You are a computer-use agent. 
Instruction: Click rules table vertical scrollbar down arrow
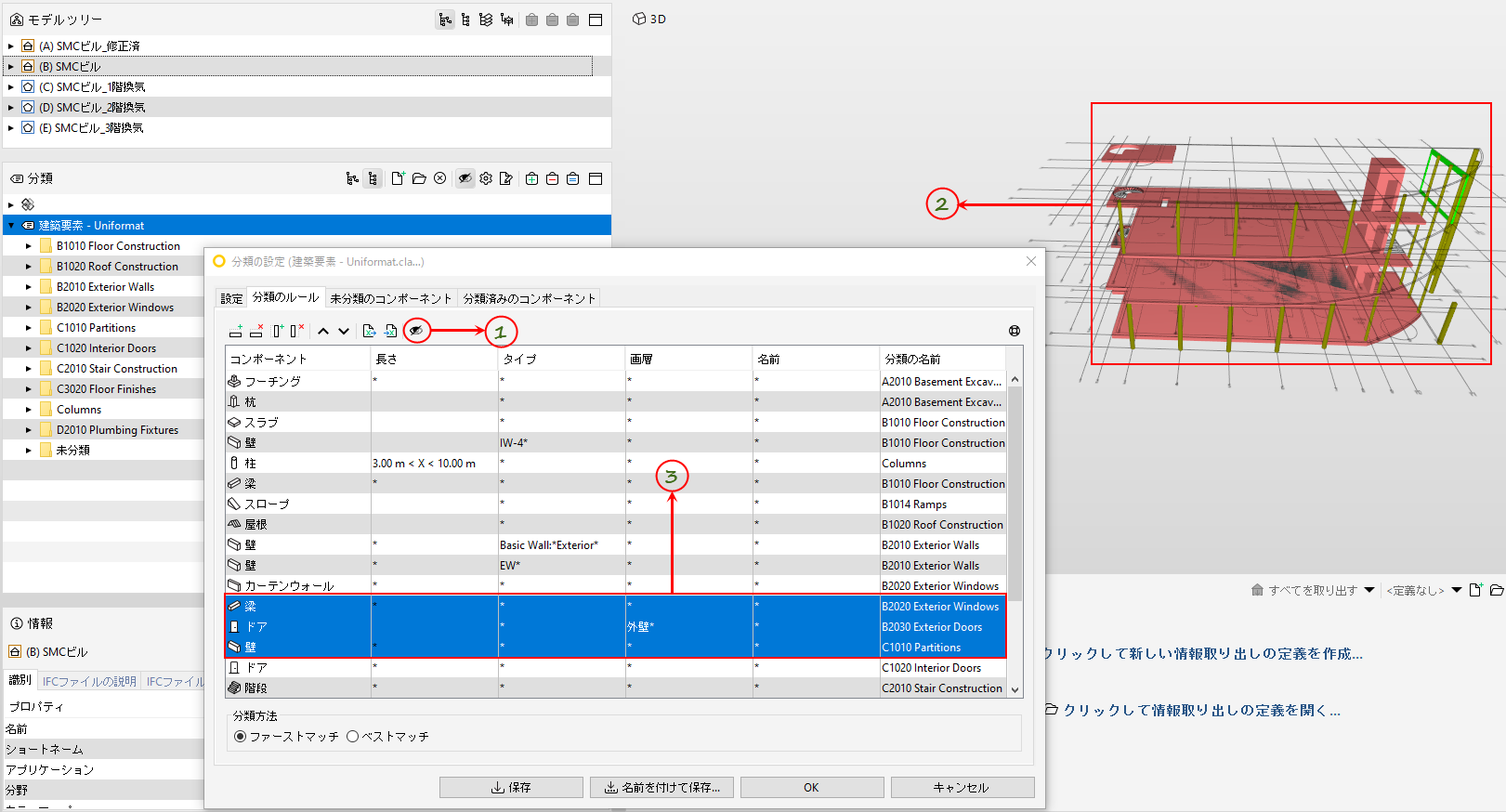tap(1015, 689)
